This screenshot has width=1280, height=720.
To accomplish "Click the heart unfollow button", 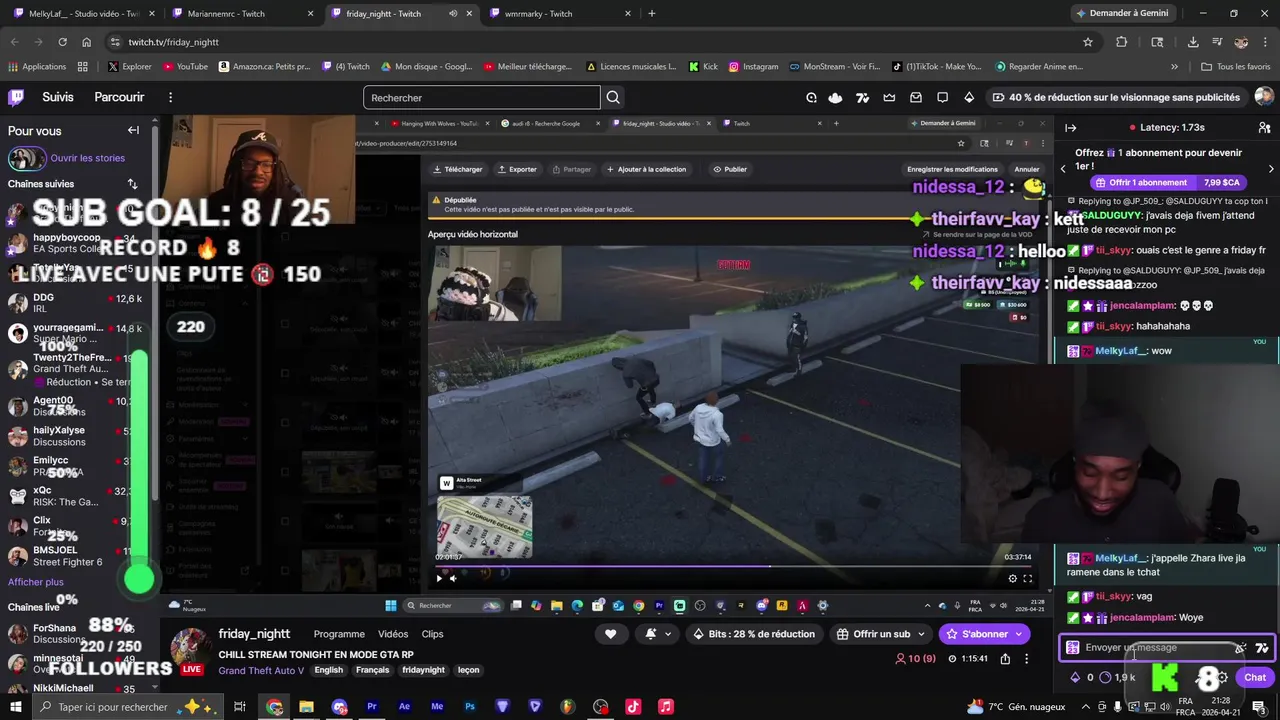I will 610,634.
